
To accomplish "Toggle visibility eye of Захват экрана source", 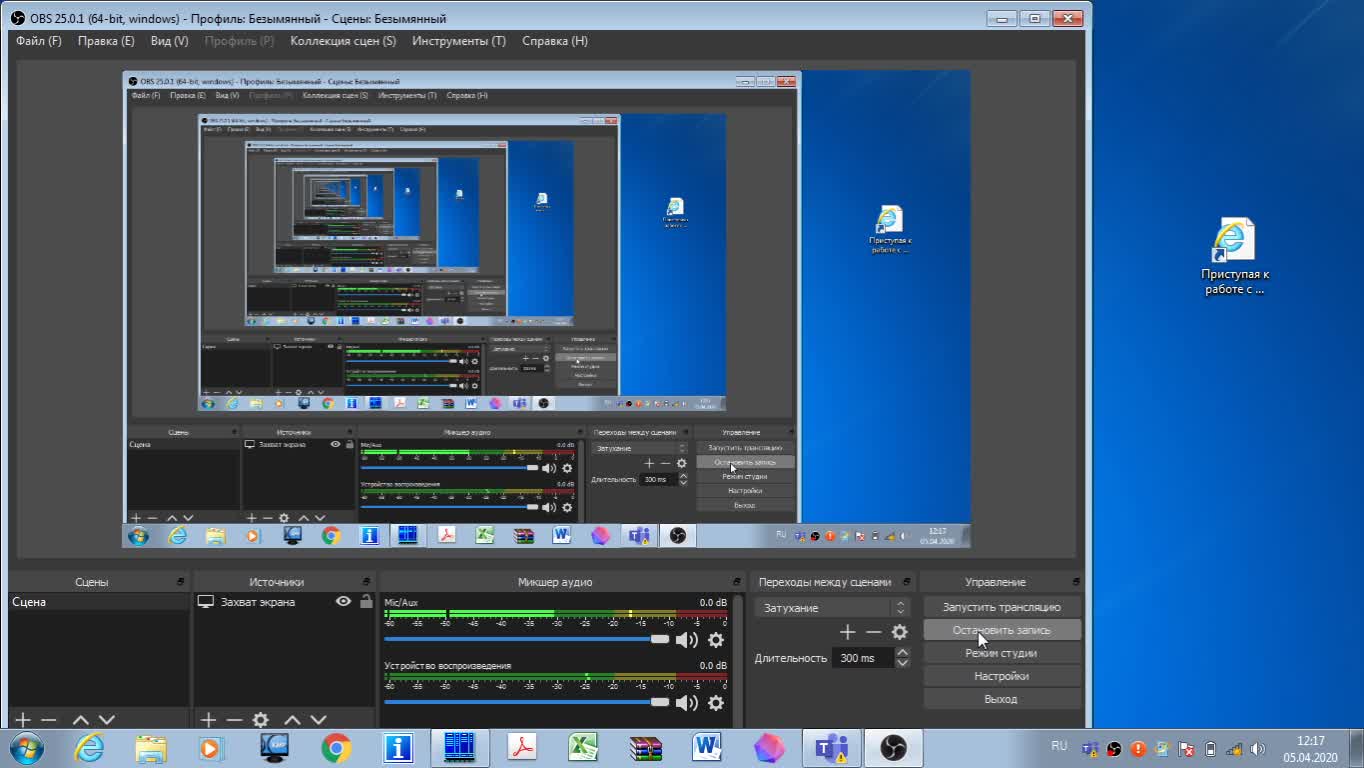I will 343,602.
